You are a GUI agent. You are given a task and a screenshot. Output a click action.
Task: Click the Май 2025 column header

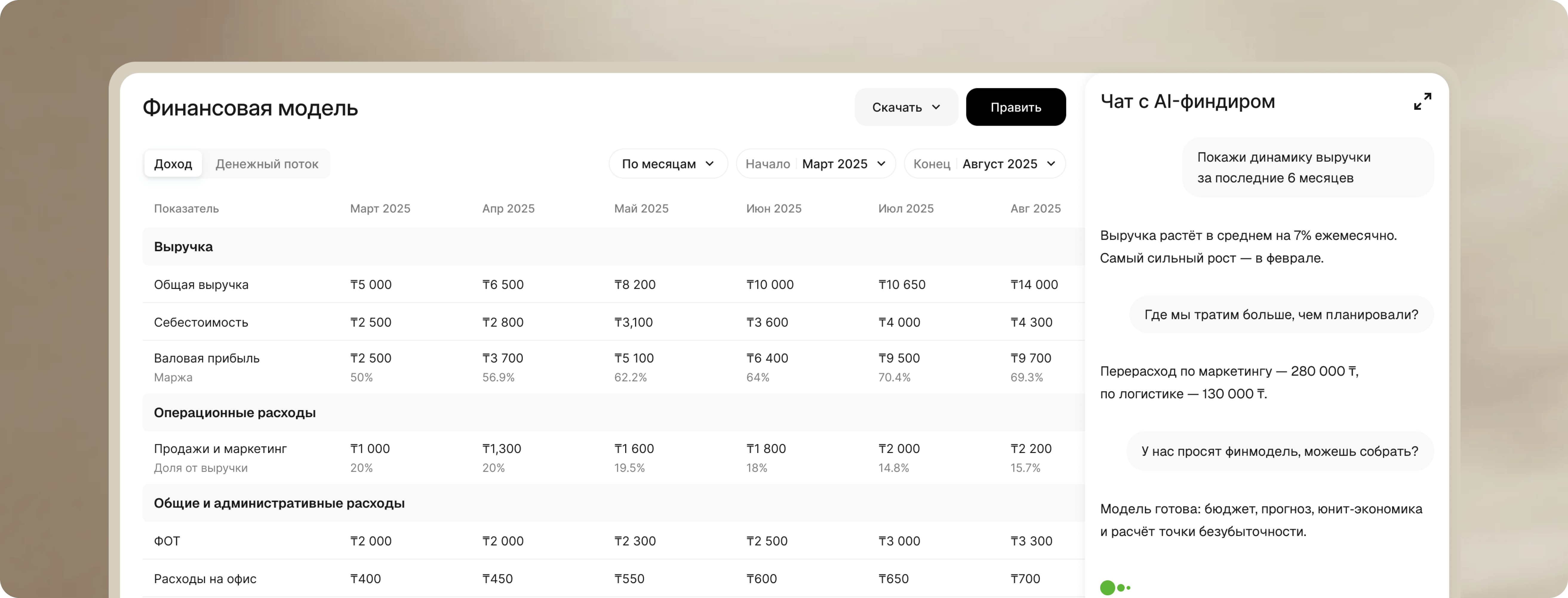[x=641, y=209]
